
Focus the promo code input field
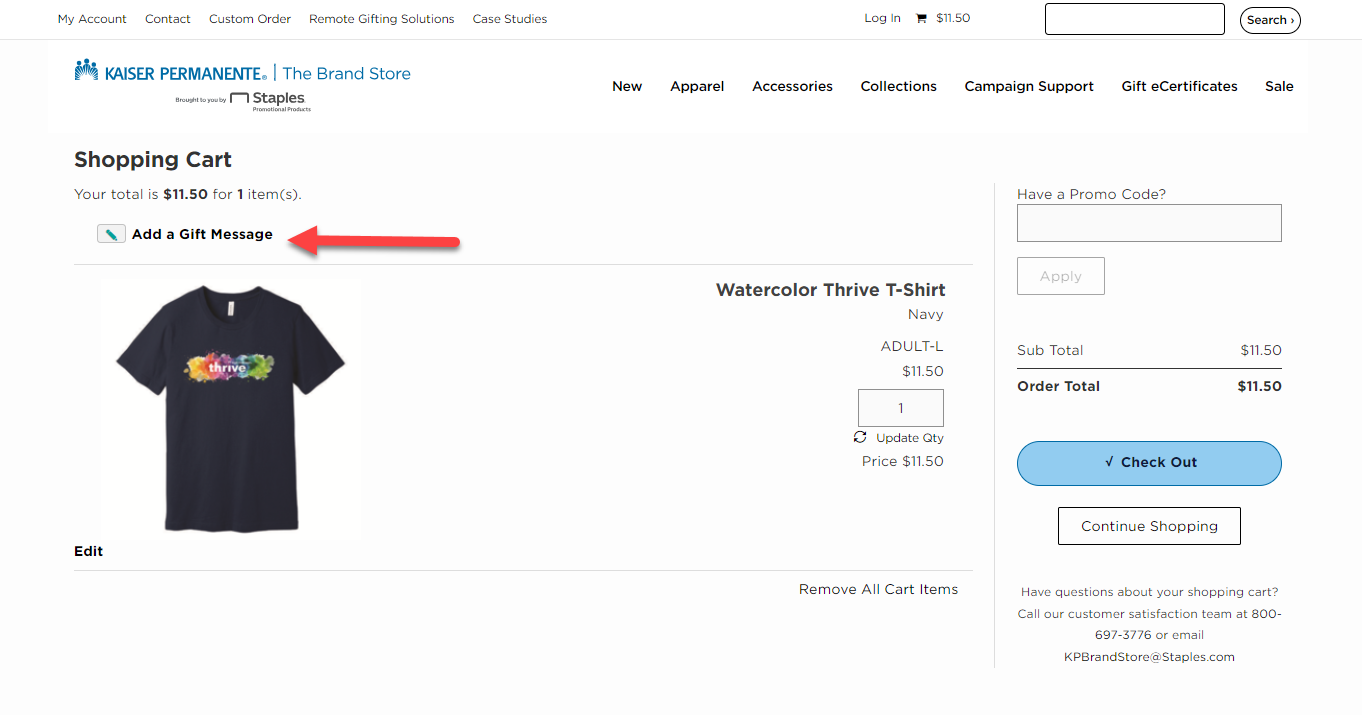pos(1148,223)
